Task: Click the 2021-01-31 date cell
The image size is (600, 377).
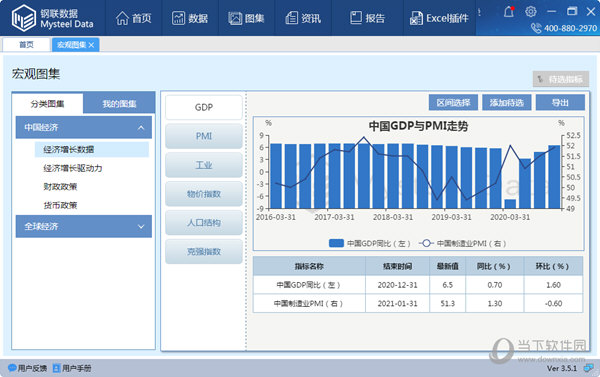Action: (397, 304)
